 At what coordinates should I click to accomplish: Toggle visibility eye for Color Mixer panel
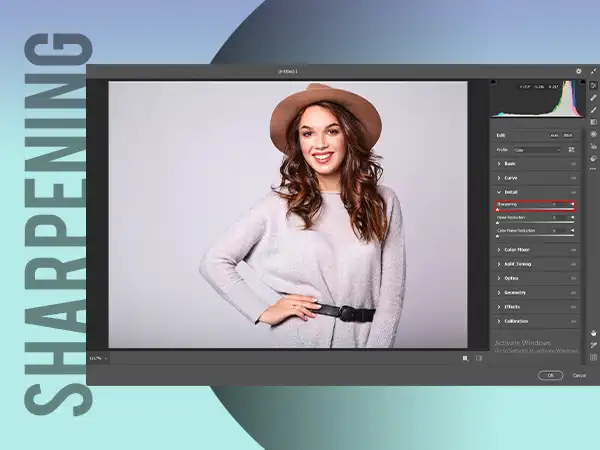click(x=574, y=250)
